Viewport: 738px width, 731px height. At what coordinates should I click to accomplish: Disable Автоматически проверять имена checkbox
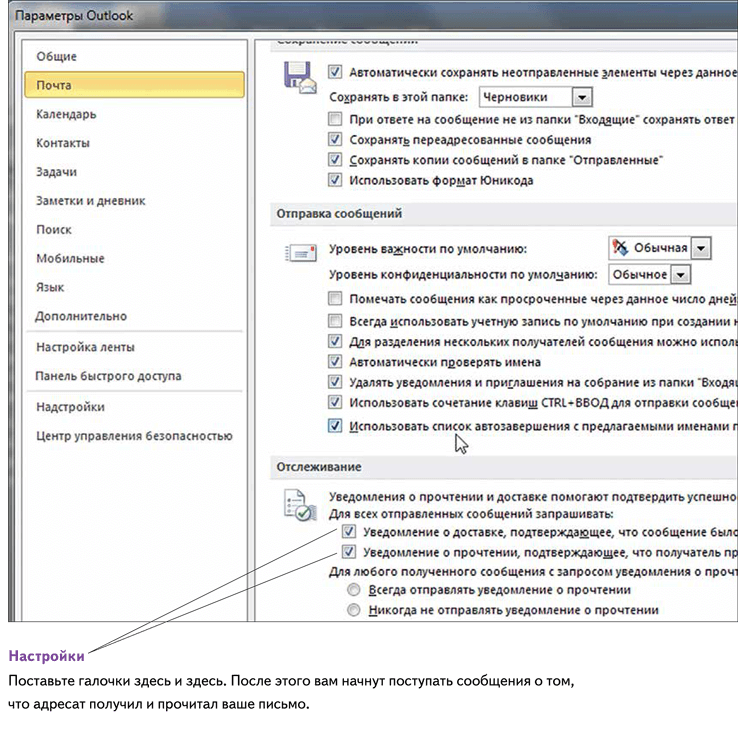coord(335,361)
